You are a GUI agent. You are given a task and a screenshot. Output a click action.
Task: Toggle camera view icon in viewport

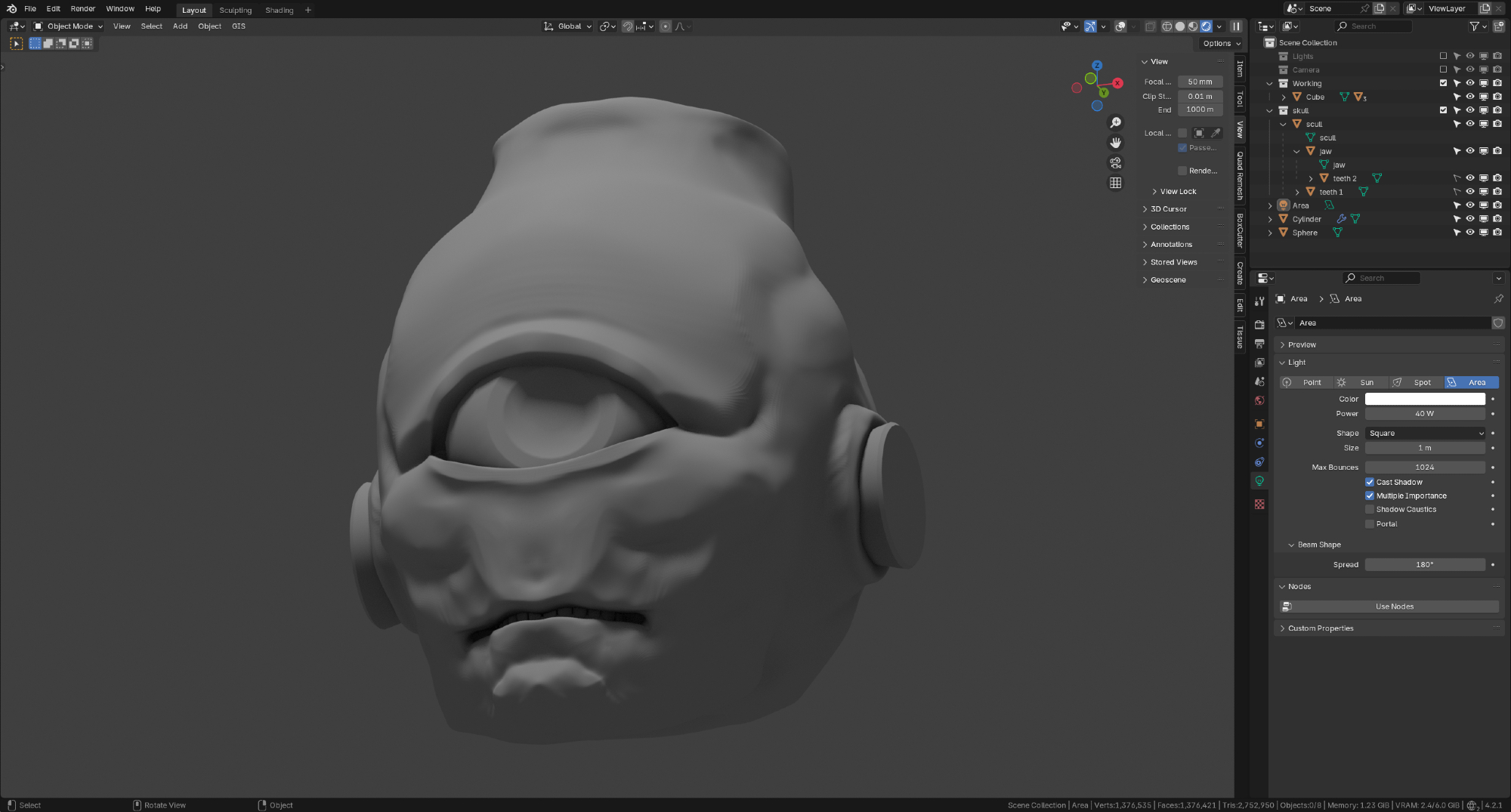[x=1115, y=163]
